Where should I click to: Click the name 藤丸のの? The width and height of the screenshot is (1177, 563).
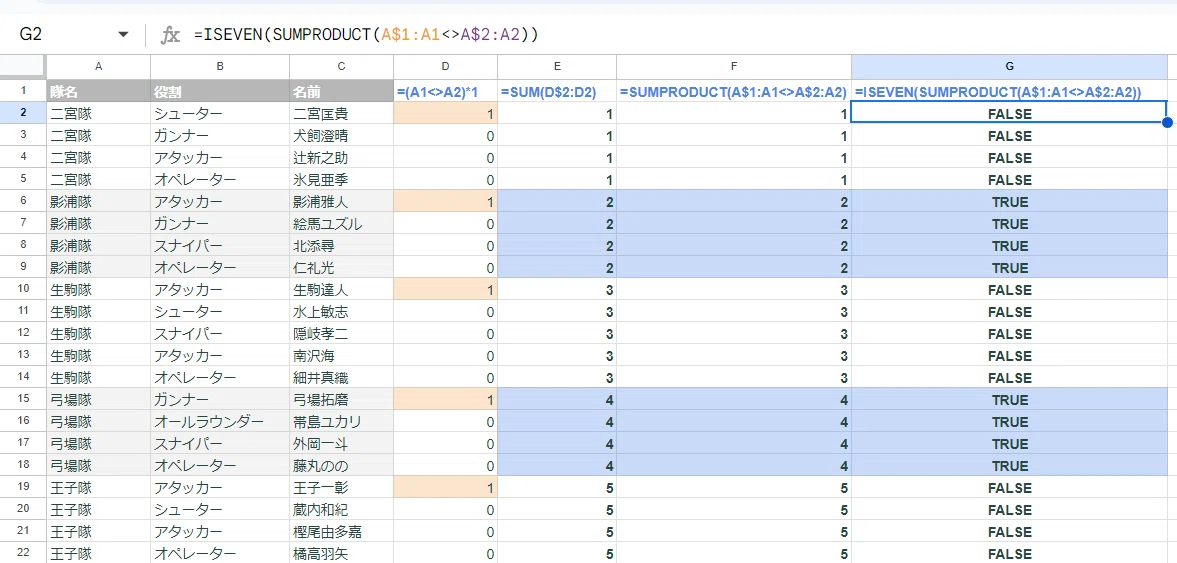click(x=320, y=465)
